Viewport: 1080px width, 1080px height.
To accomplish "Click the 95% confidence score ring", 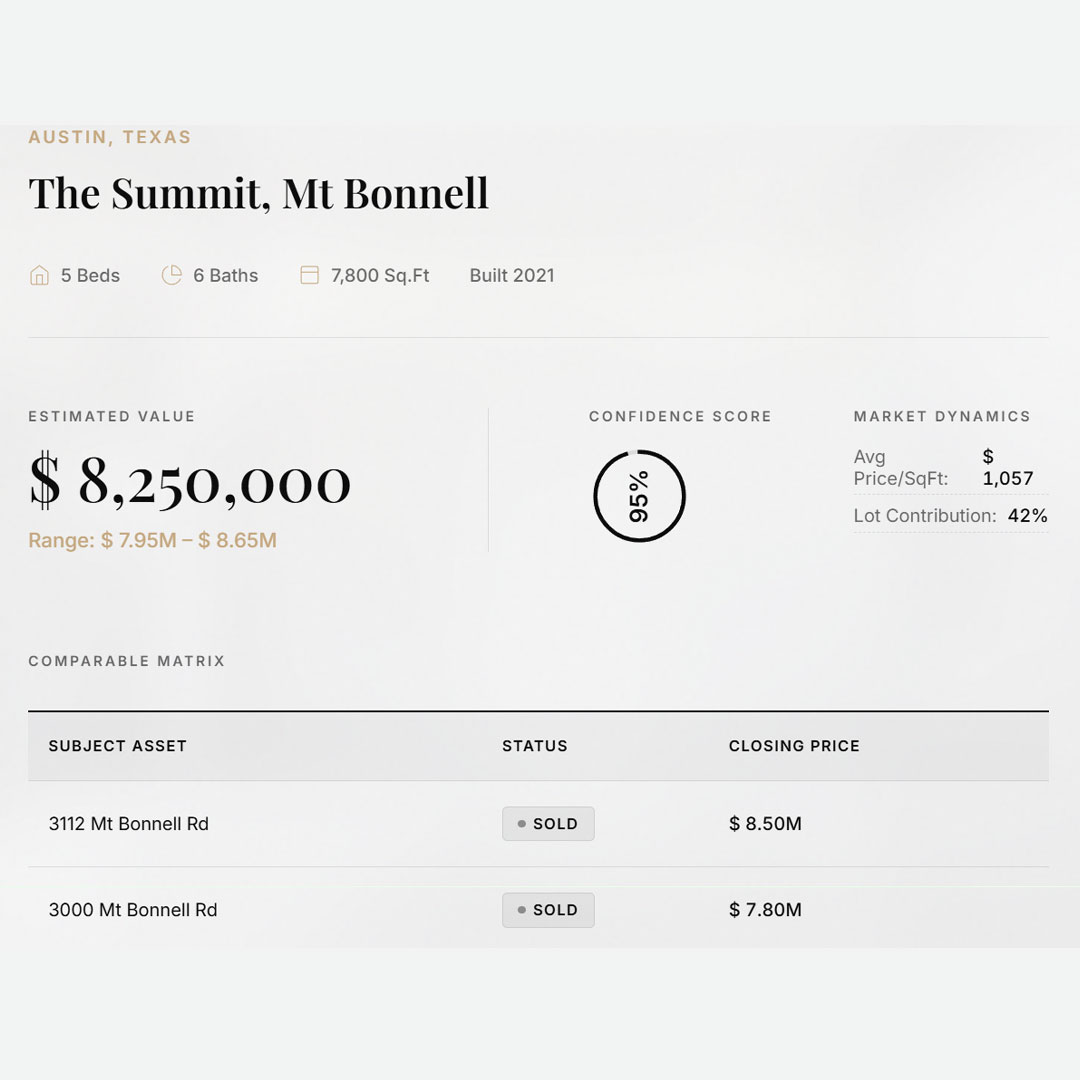I will tap(639, 496).
